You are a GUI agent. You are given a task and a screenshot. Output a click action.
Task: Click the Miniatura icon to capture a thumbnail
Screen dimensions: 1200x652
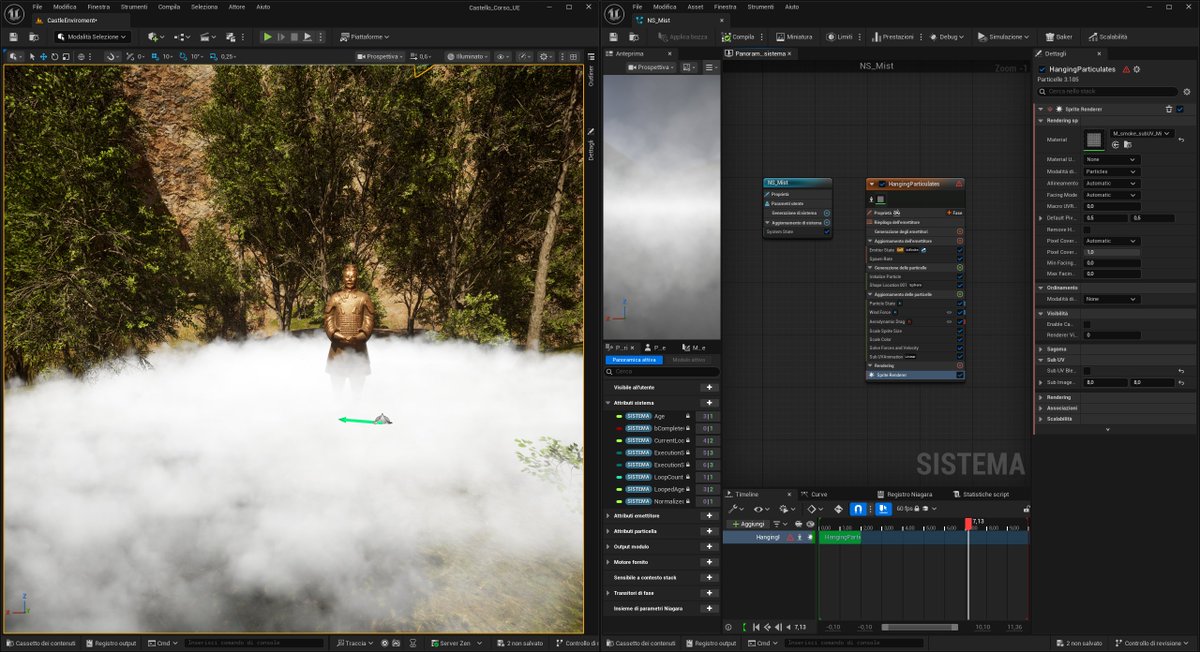781,36
